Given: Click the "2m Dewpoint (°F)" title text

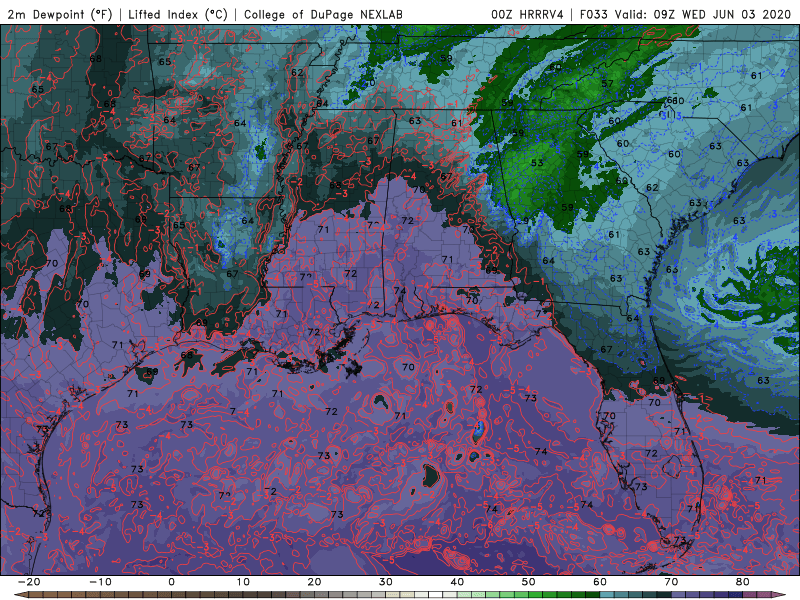Looking at the screenshot, I should click(x=60, y=15).
